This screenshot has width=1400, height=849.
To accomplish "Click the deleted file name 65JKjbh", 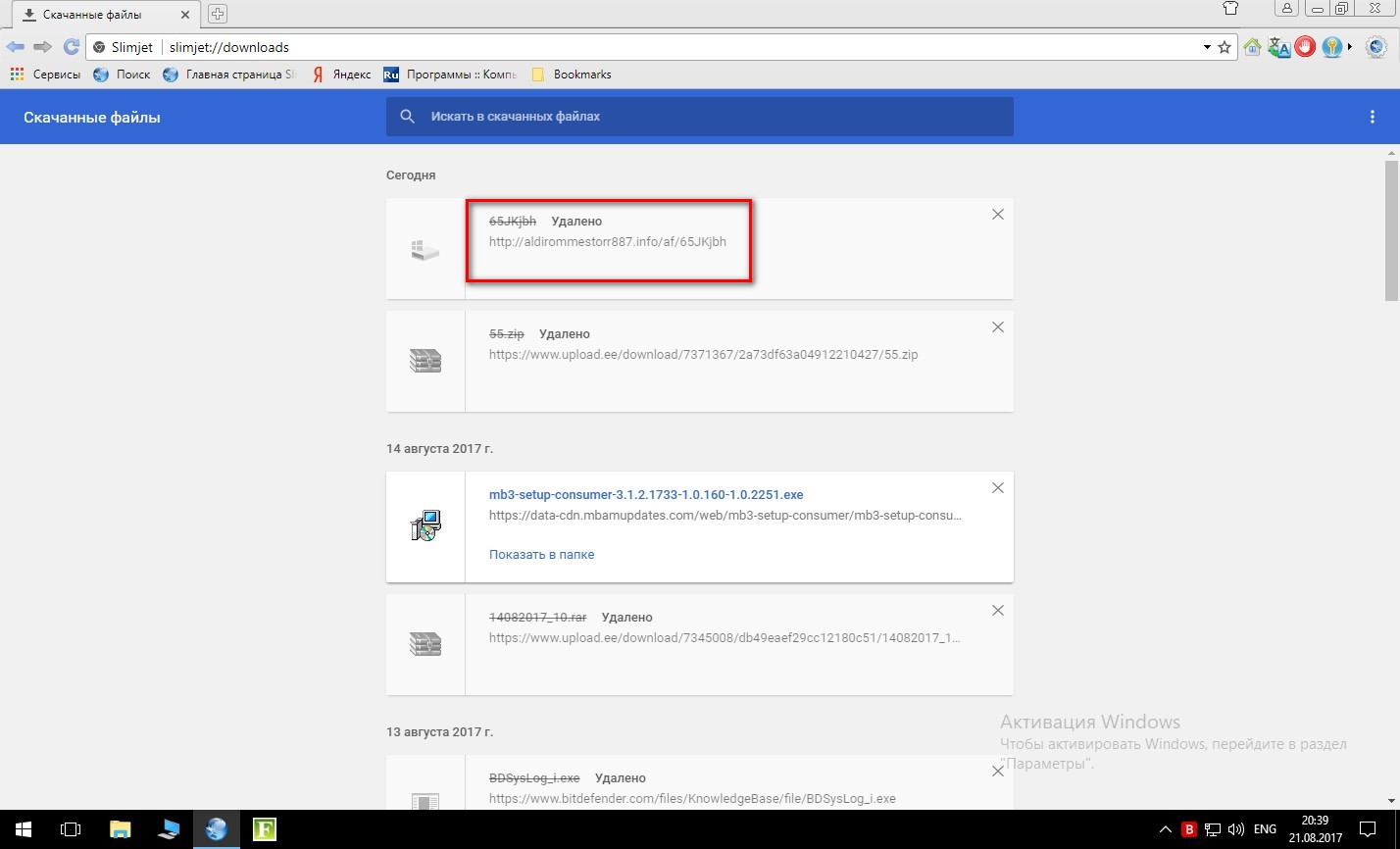I will click(x=513, y=222).
